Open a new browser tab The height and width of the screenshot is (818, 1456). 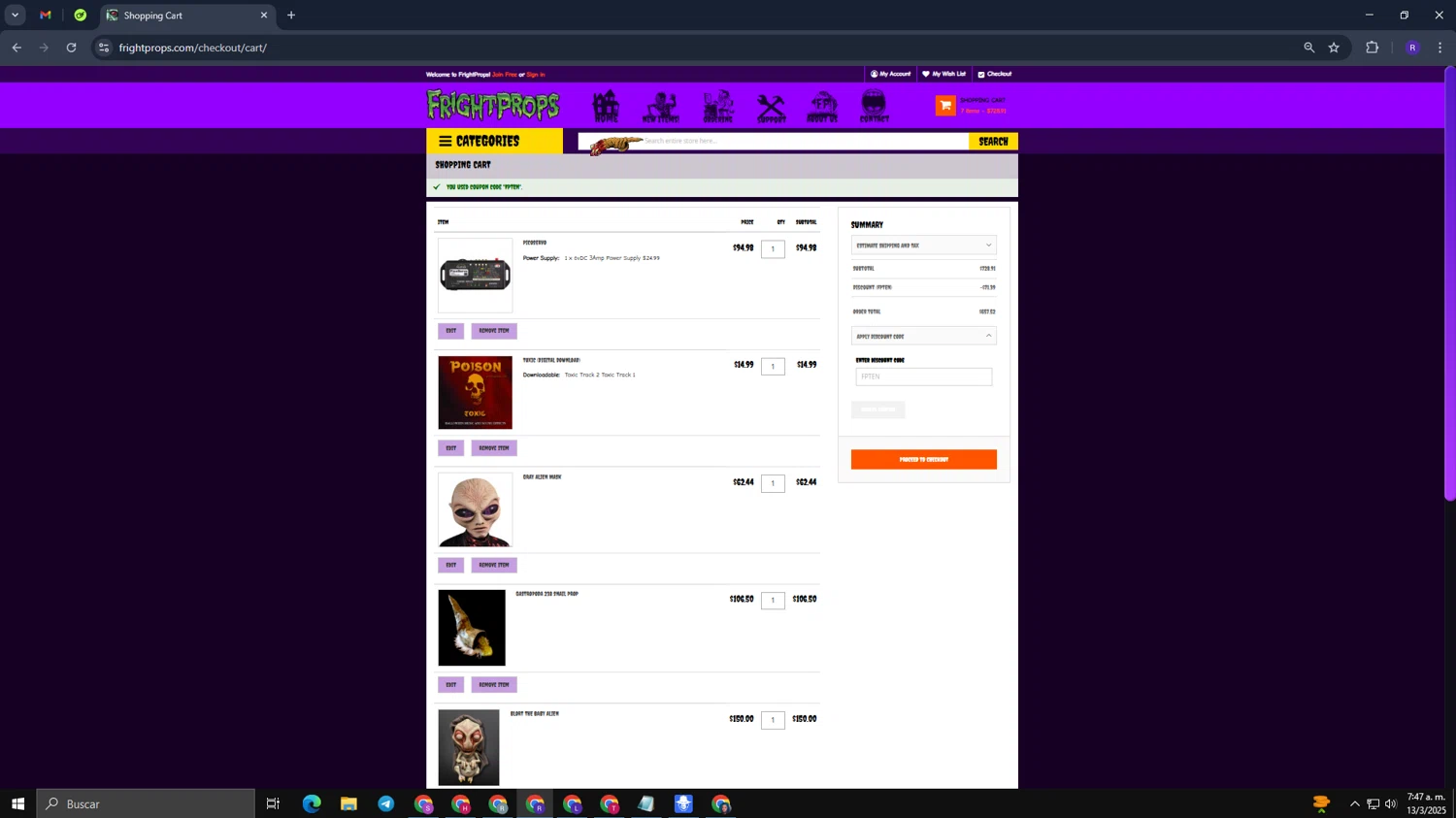click(x=291, y=16)
